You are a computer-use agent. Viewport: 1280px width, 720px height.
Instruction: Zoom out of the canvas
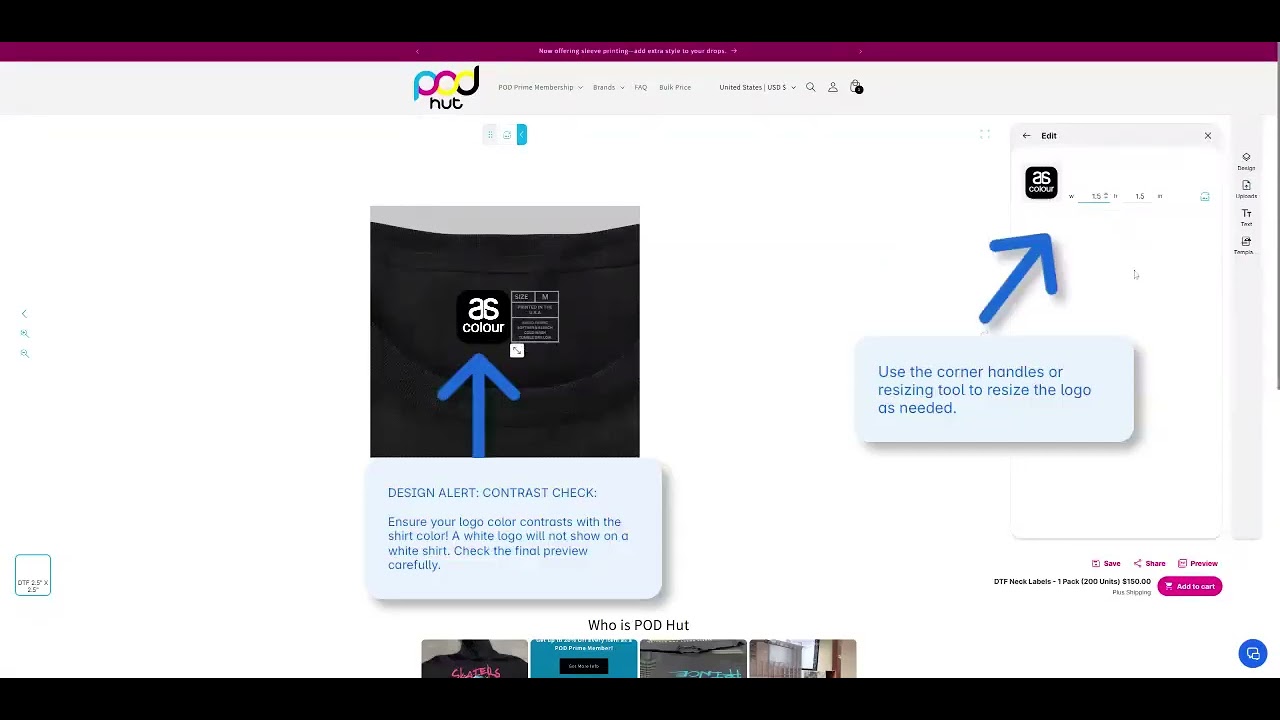[25, 353]
